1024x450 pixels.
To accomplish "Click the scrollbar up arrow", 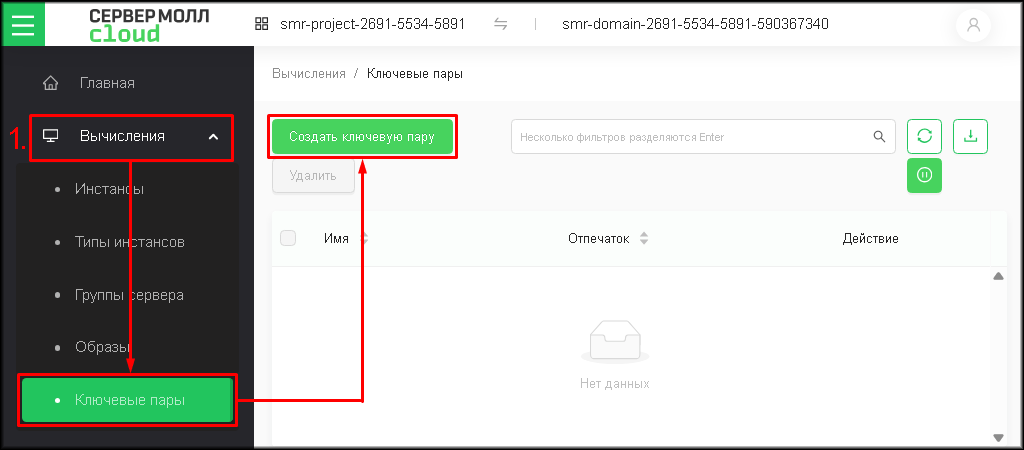I will 997,277.
